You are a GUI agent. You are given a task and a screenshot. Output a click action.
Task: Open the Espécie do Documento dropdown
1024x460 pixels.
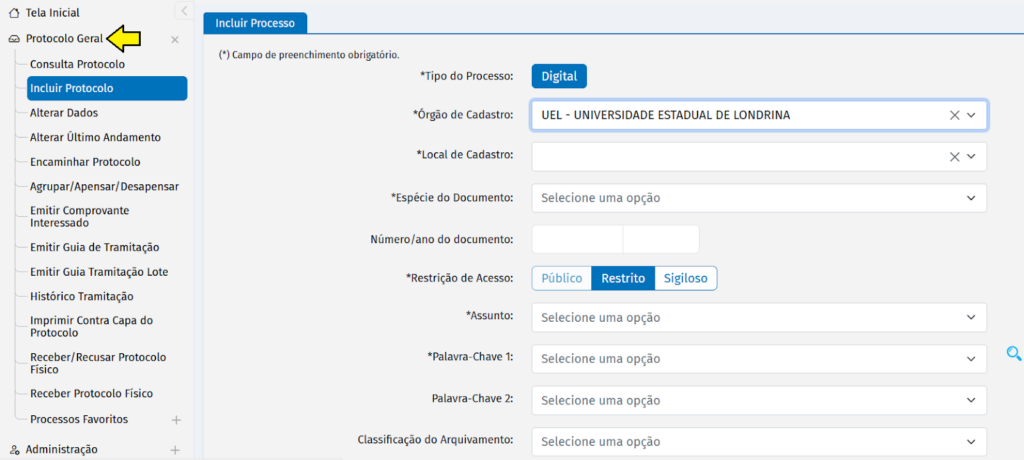tap(758, 198)
